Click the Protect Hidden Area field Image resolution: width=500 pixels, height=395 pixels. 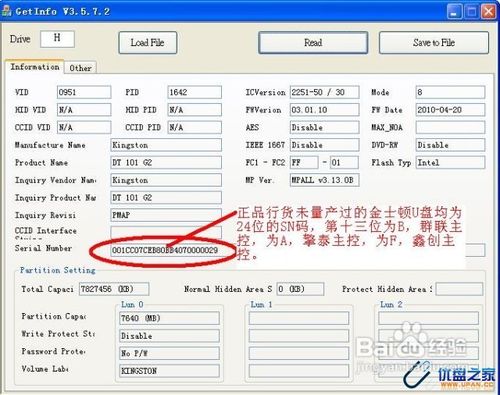(459, 289)
